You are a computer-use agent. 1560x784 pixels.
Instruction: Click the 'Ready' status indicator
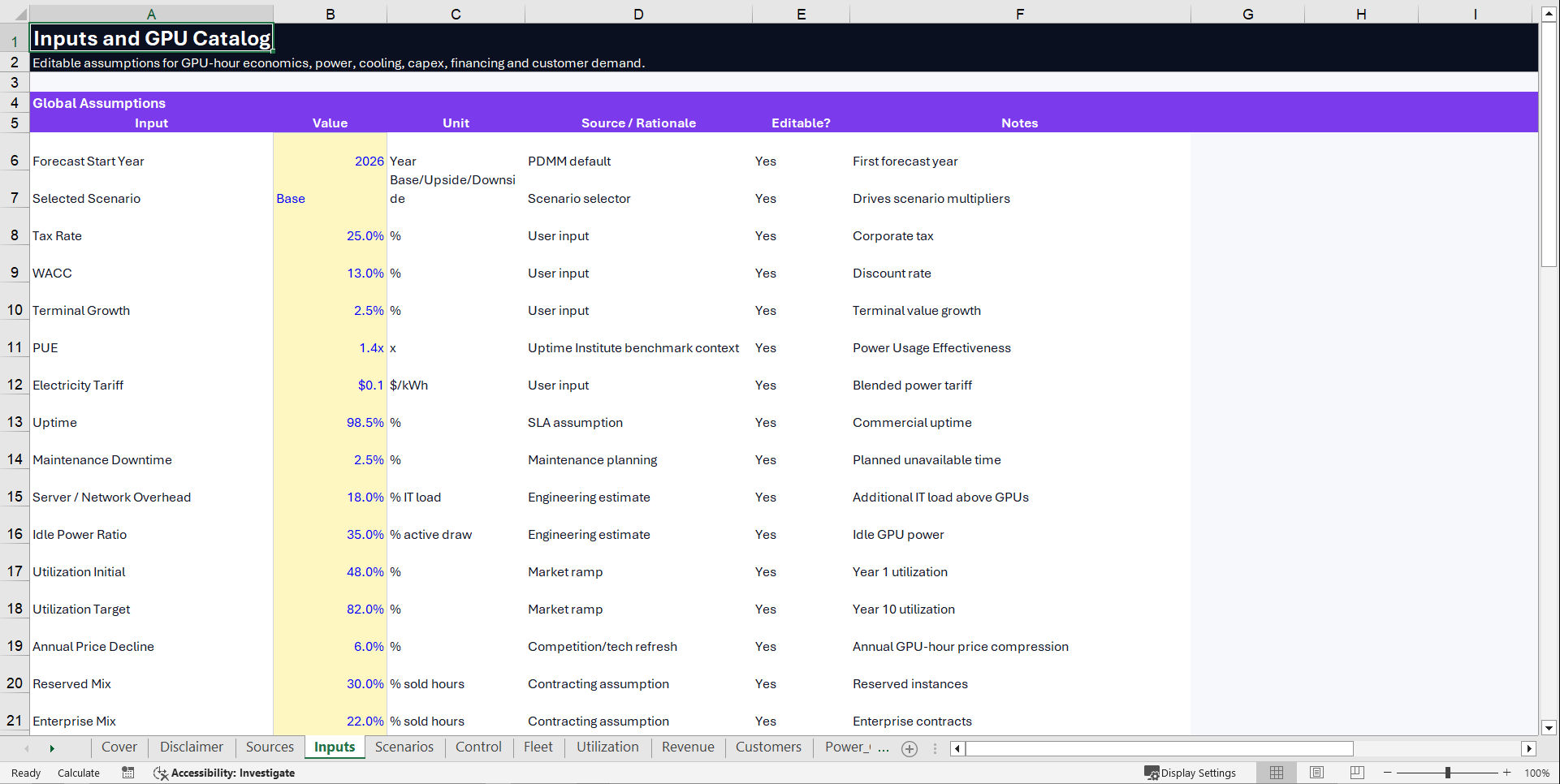coord(26,773)
